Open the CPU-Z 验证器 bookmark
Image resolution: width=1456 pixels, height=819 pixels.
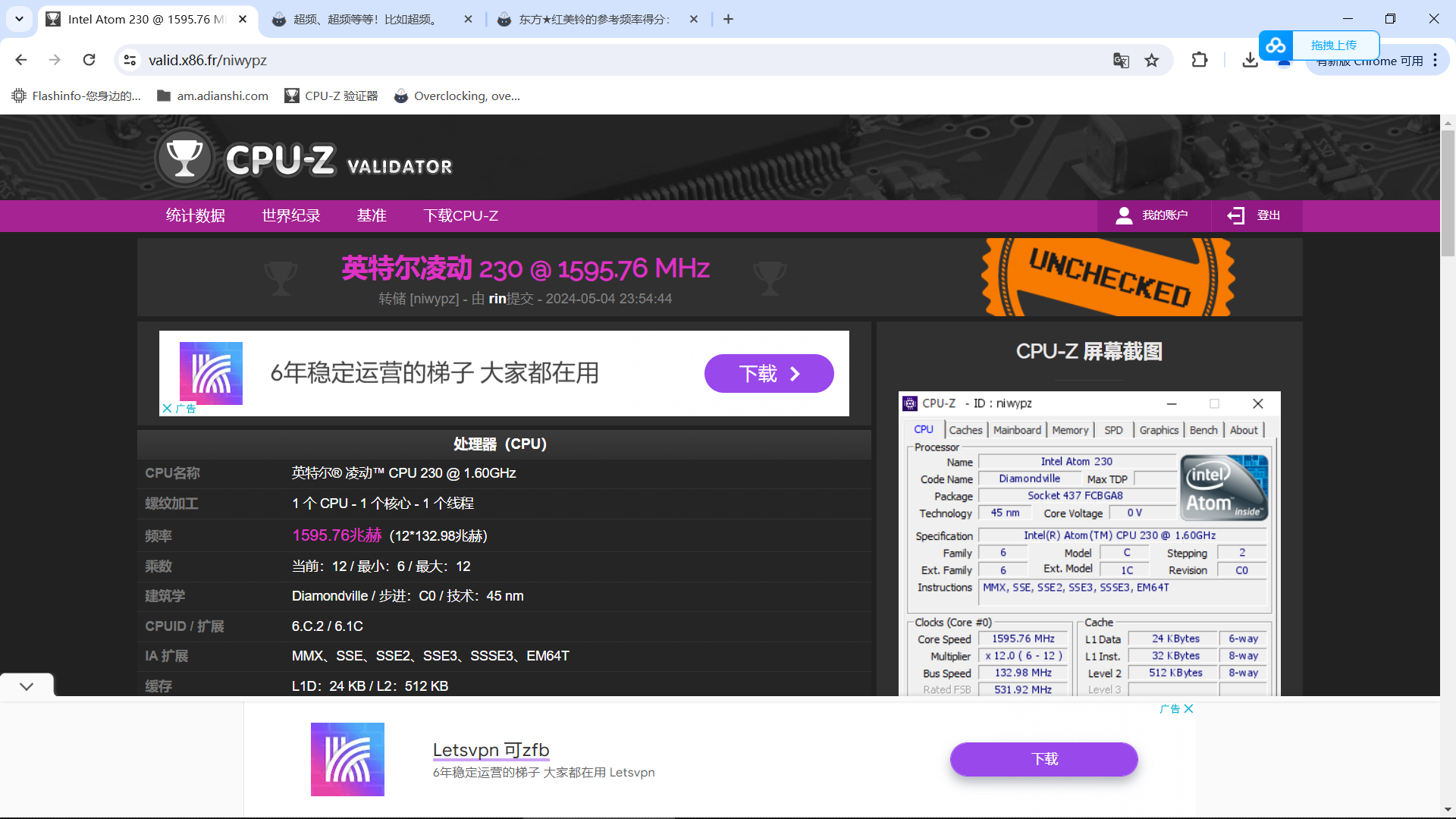point(331,96)
